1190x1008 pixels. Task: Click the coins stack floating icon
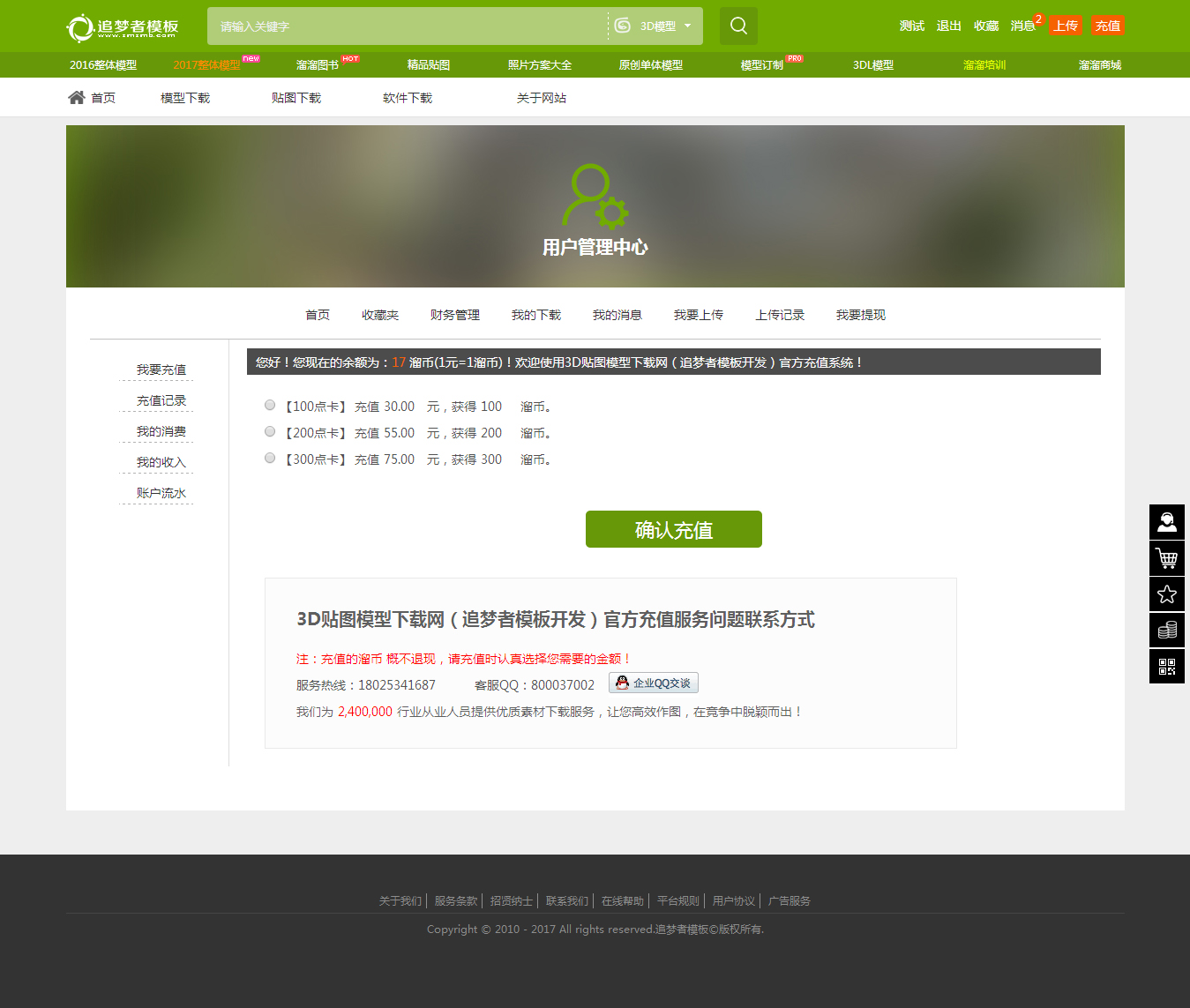tap(1166, 631)
